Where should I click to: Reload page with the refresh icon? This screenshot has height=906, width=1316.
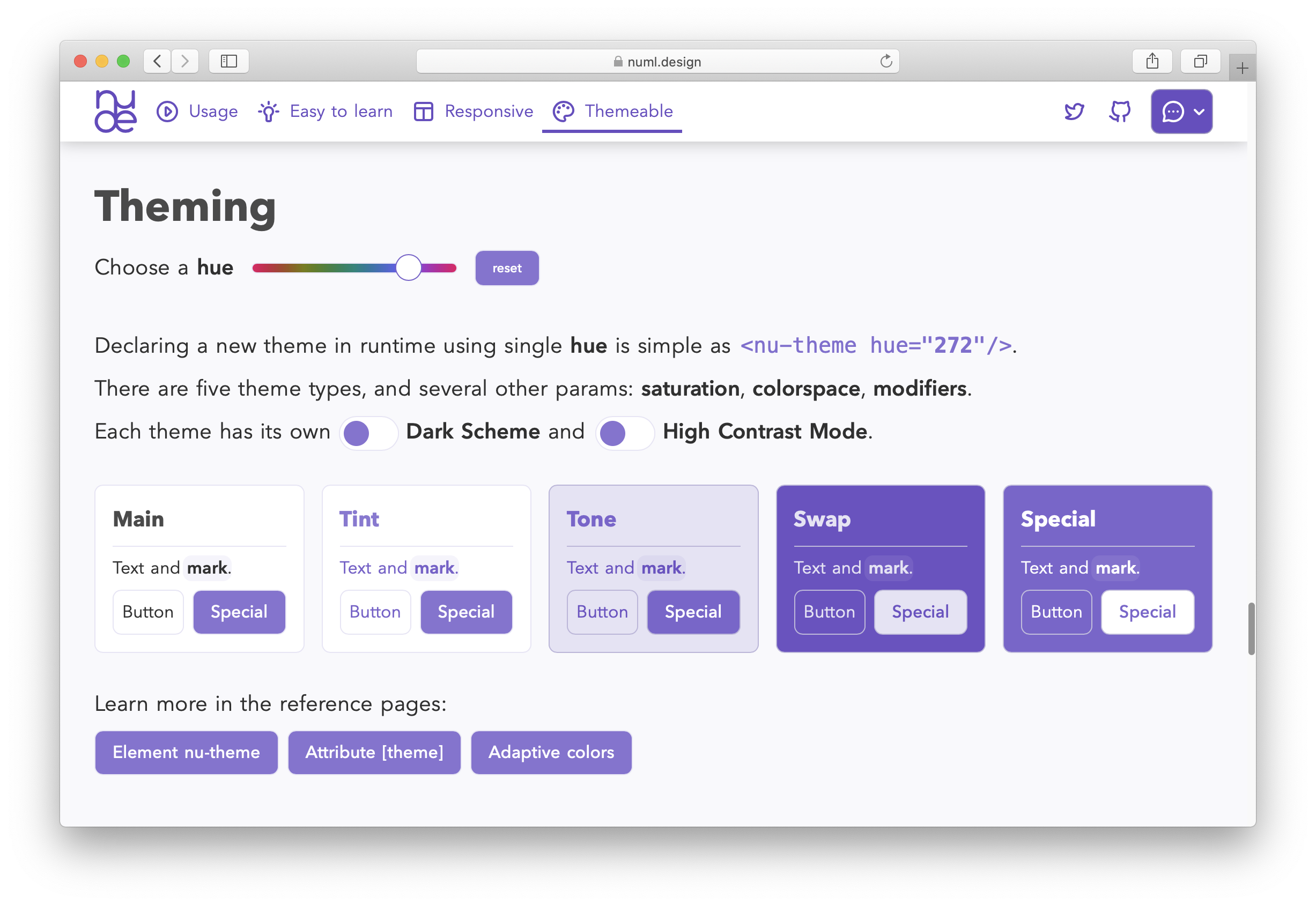coord(886,61)
